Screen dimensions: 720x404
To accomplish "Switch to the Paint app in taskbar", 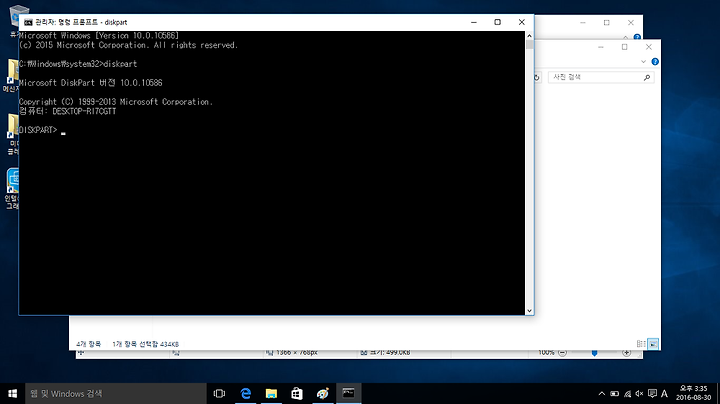I will (323, 393).
